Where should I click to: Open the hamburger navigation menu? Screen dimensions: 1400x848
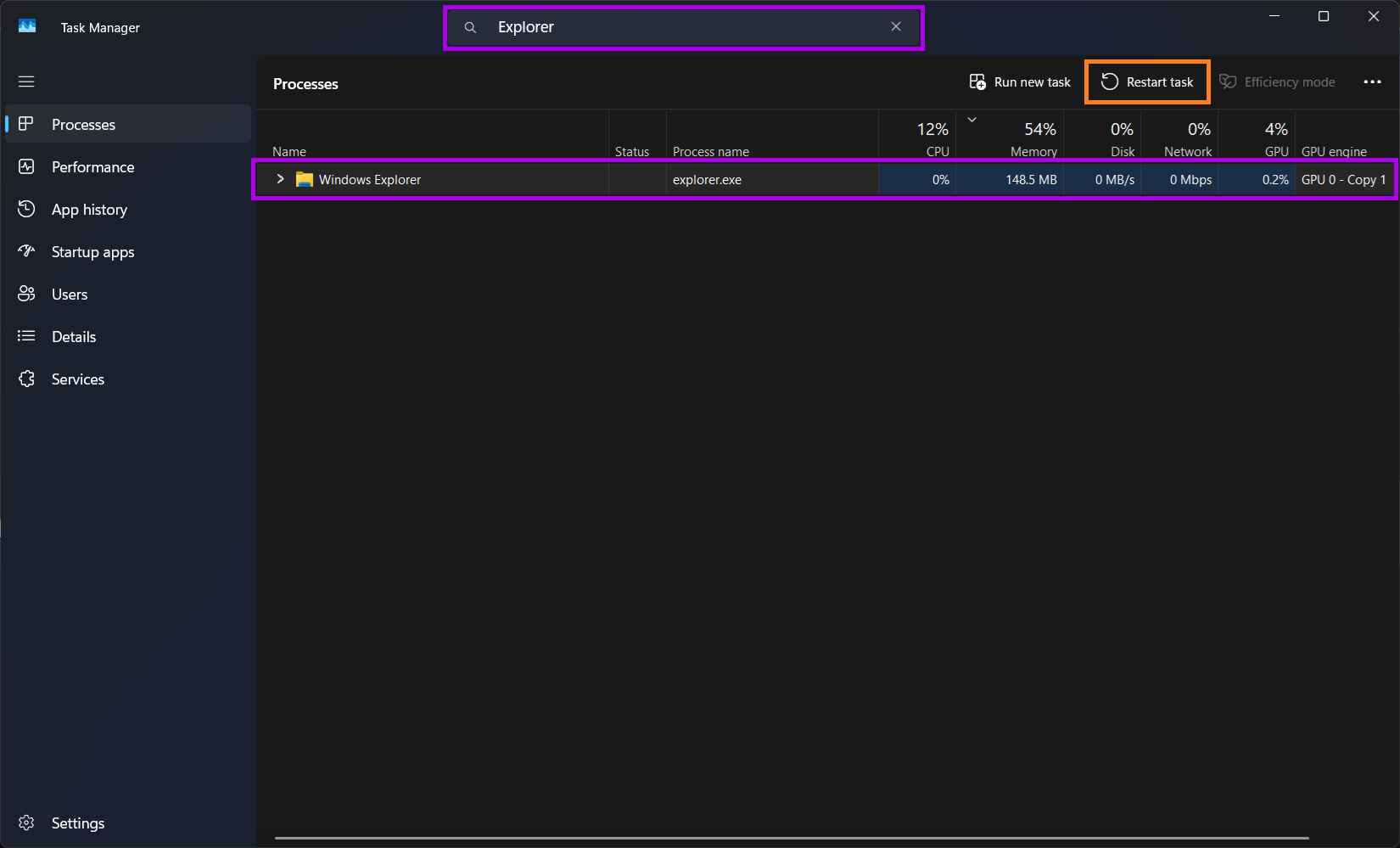point(26,81)
